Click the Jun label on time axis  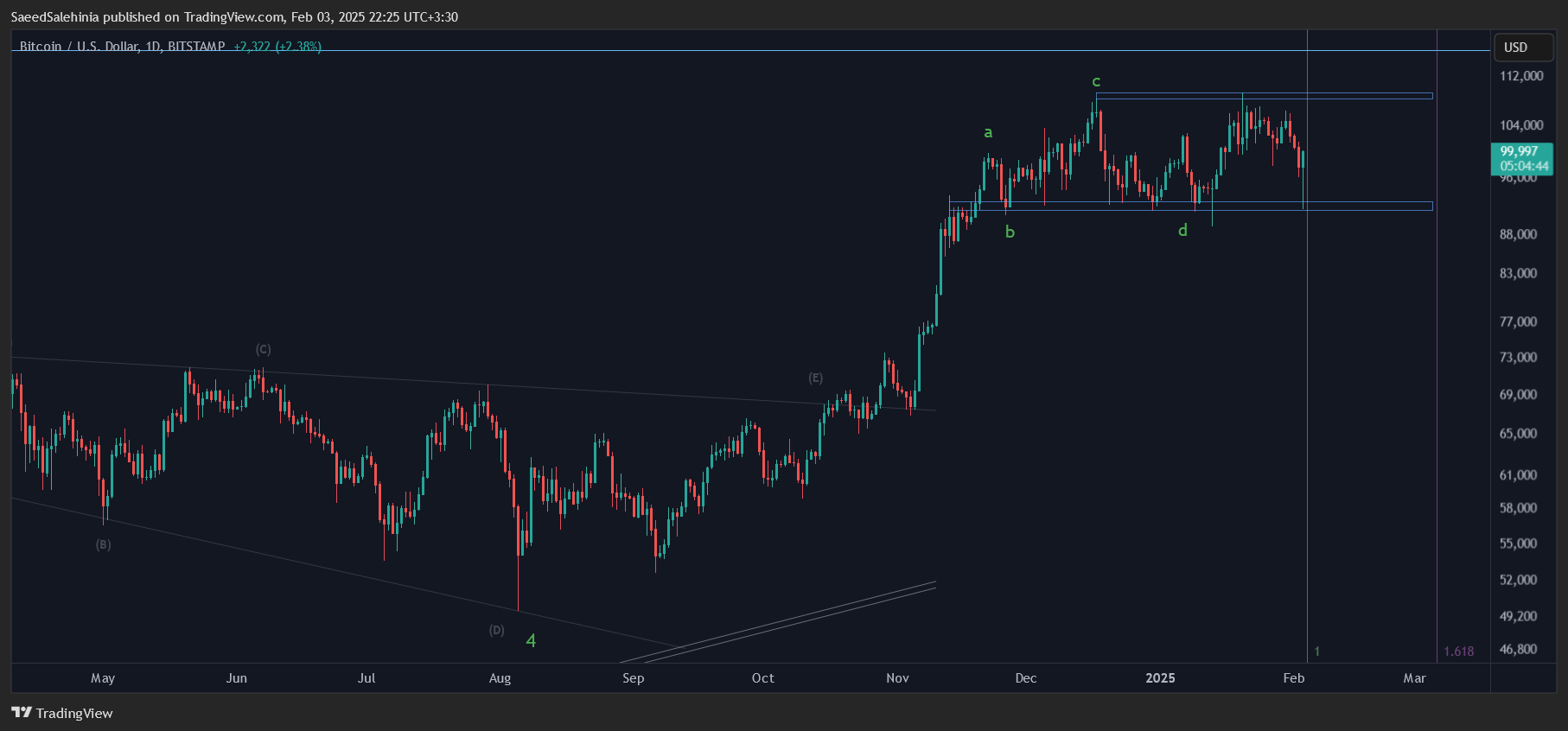pyautogui.click(x=237, y=678)
